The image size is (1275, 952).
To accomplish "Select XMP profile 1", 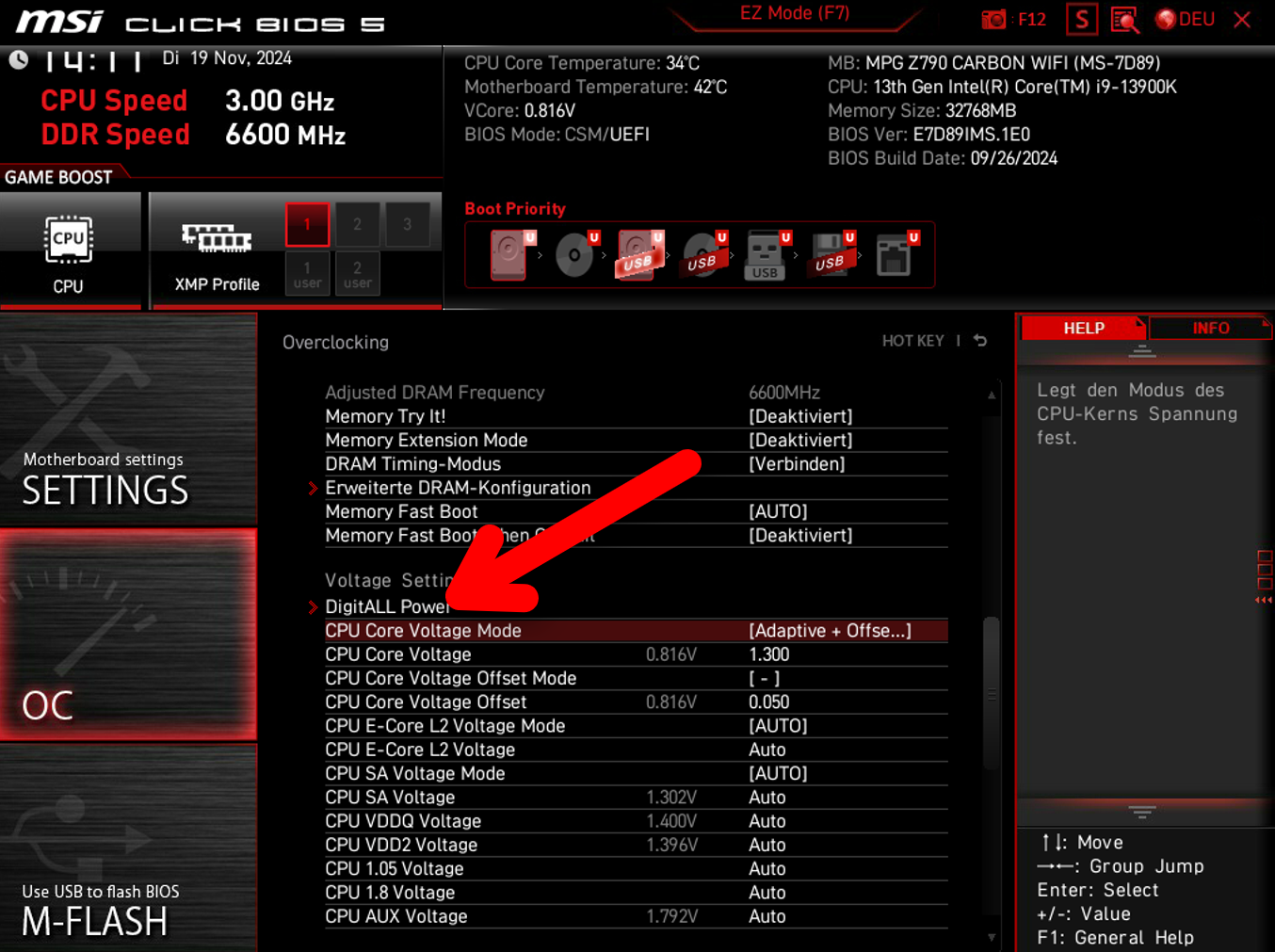I will point(307,224).
